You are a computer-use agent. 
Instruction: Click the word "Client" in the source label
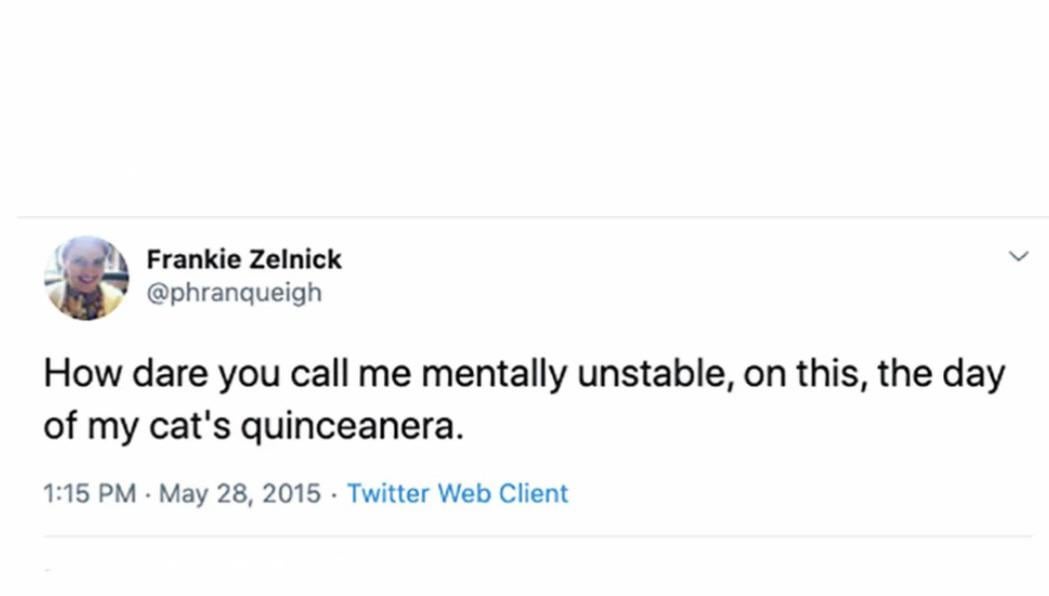click(x=533, y=493)
